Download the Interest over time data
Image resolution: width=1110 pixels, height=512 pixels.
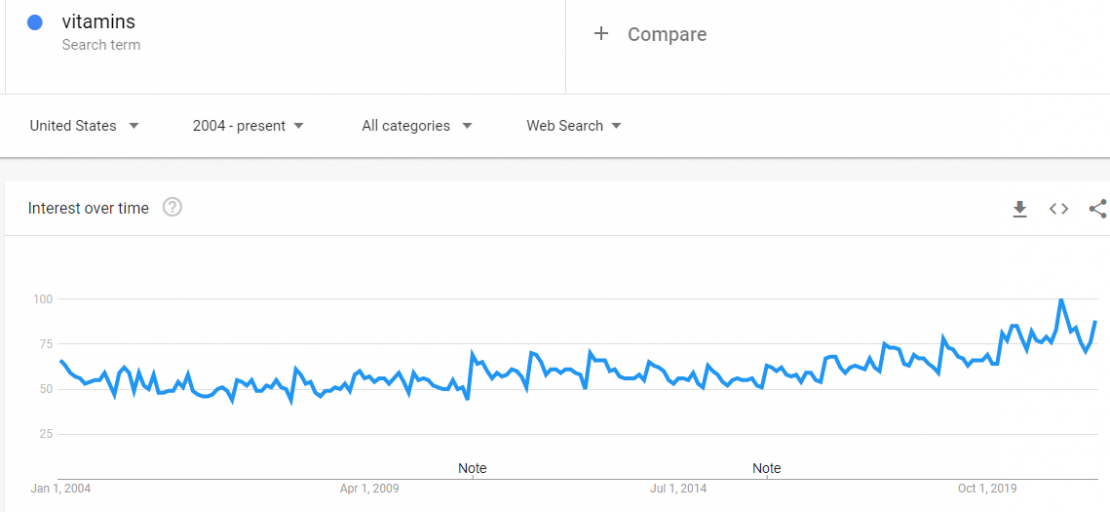click(1019, 209)
